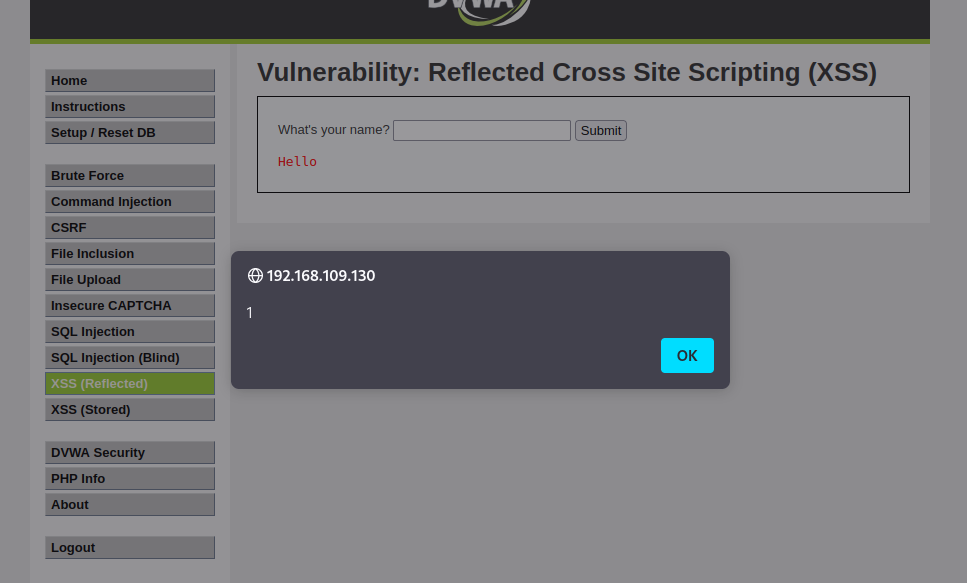Image resolution: width=967 pixels, height=583 pixels.
Task: Go to Setup / Reset DB
Action: coord(130,133)
